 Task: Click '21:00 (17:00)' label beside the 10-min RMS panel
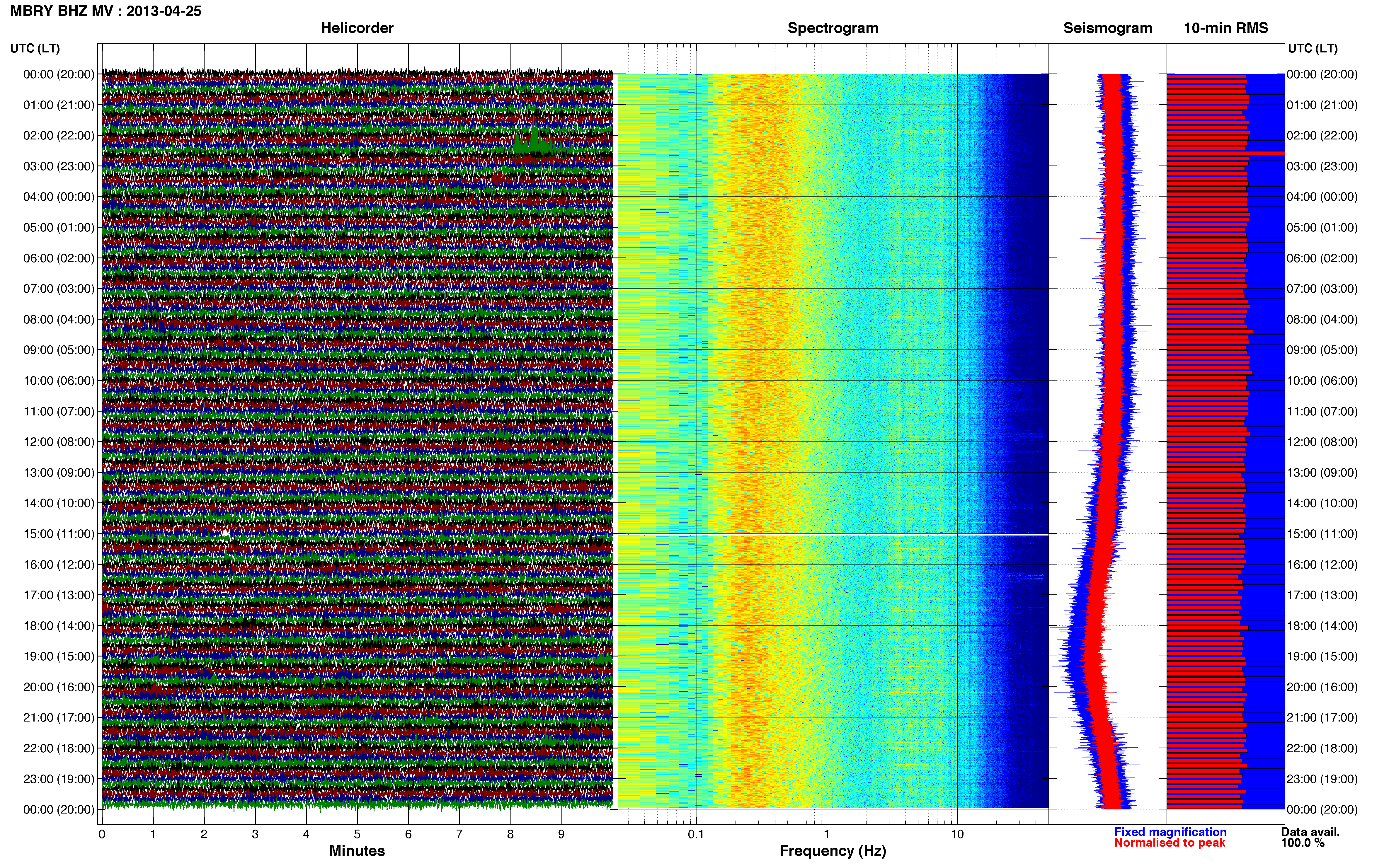[x=1322, y=718]
